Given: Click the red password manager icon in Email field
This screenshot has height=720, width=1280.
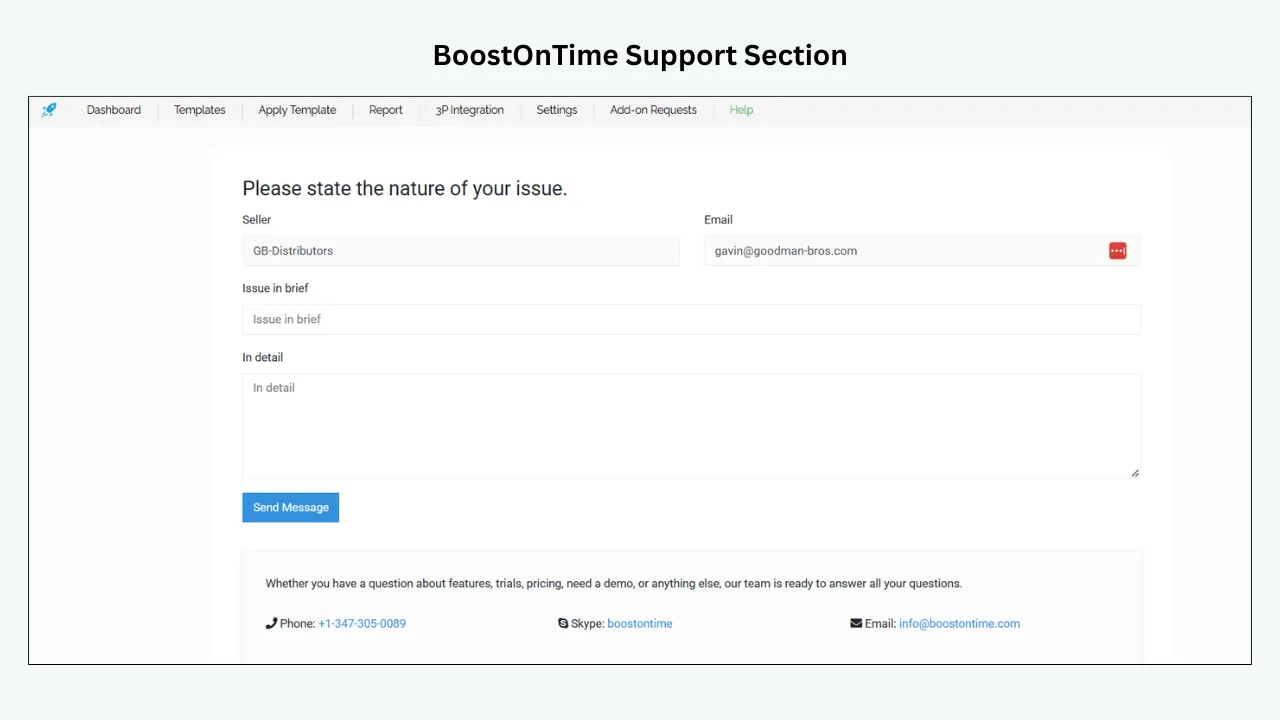Looking at the screenshot, I should point(1117,251).
